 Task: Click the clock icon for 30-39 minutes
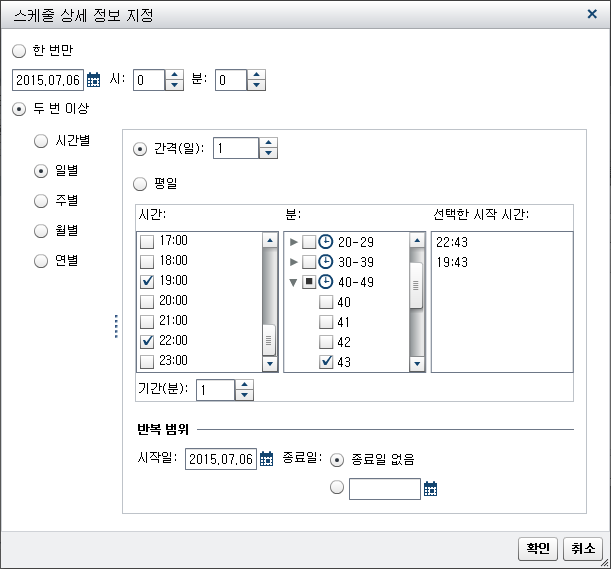click(x=326, y=262)
